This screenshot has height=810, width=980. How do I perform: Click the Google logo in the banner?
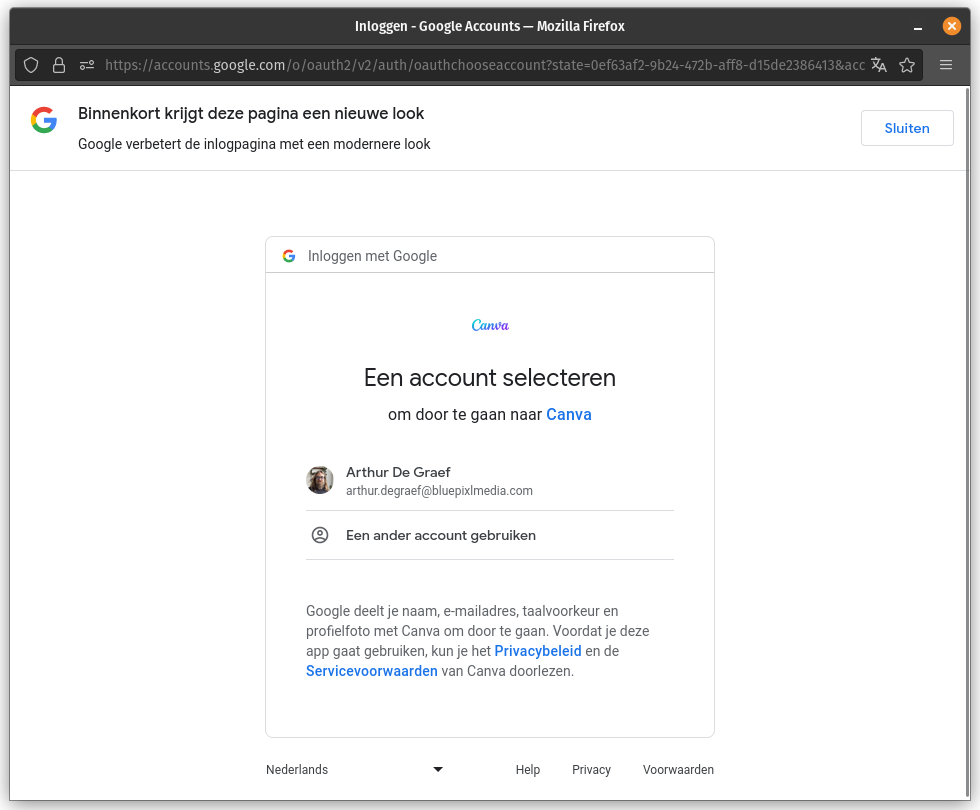pyautogui.click(x=44, y=120)
